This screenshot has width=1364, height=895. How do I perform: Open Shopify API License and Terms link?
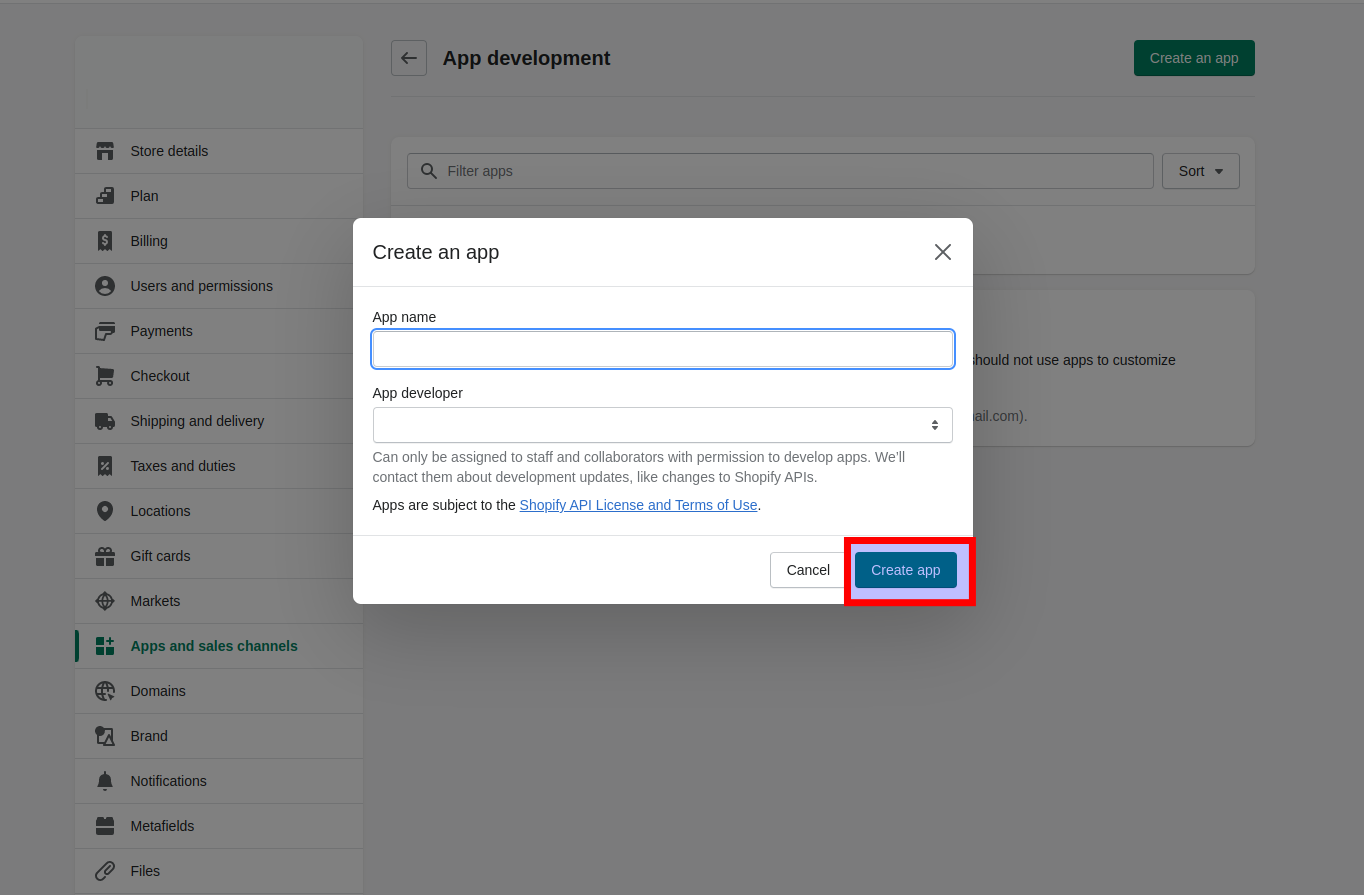coord(638,505)
